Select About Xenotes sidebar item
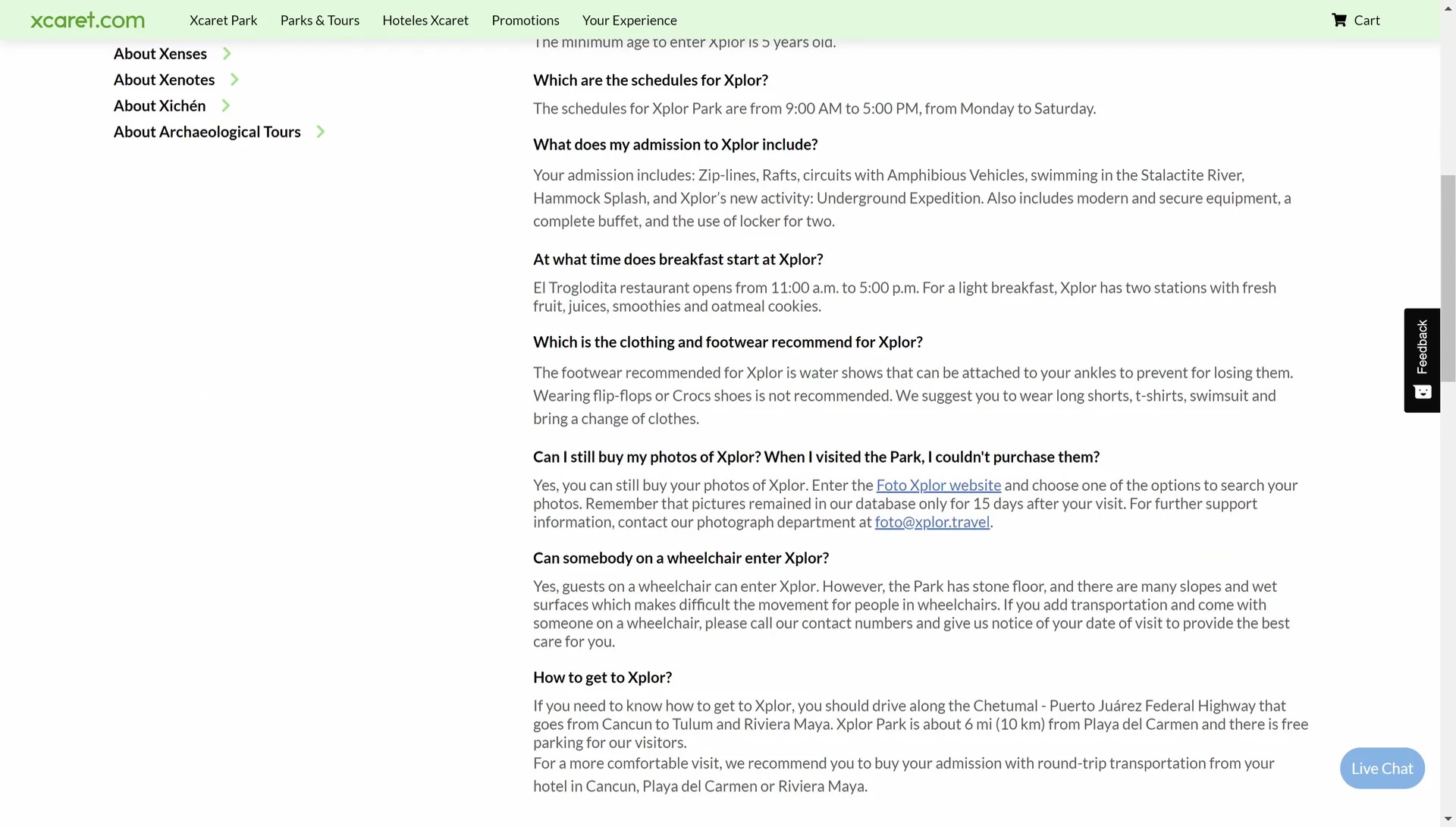Viewport: 1456px width, 827px height. click(x=164, y=80)
